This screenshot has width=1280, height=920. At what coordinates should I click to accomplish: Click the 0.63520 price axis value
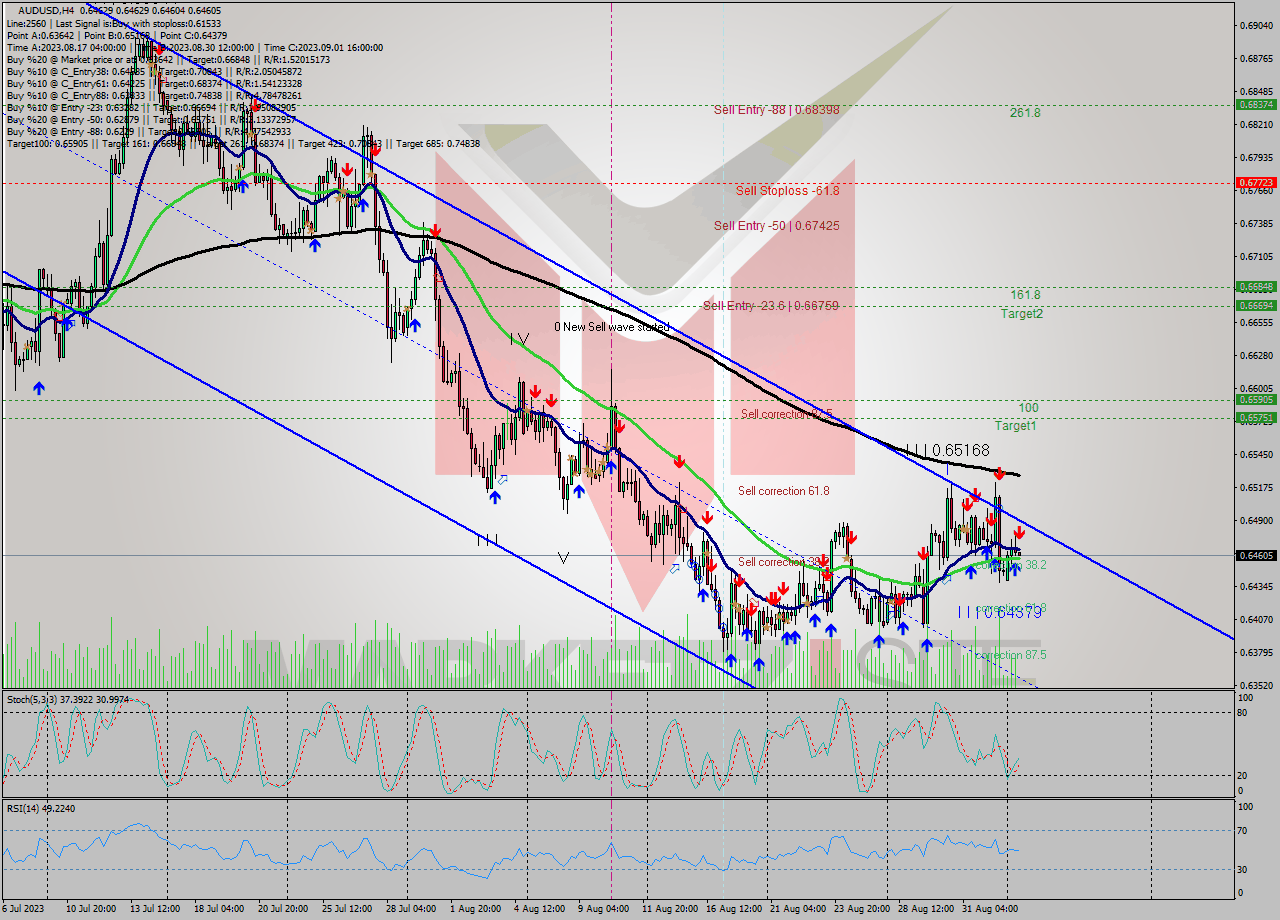(1255, 686)
